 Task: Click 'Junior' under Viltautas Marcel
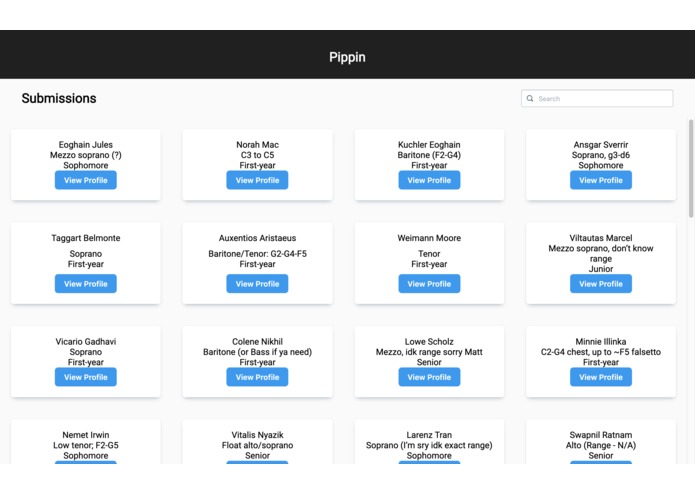tap(601, 269)
